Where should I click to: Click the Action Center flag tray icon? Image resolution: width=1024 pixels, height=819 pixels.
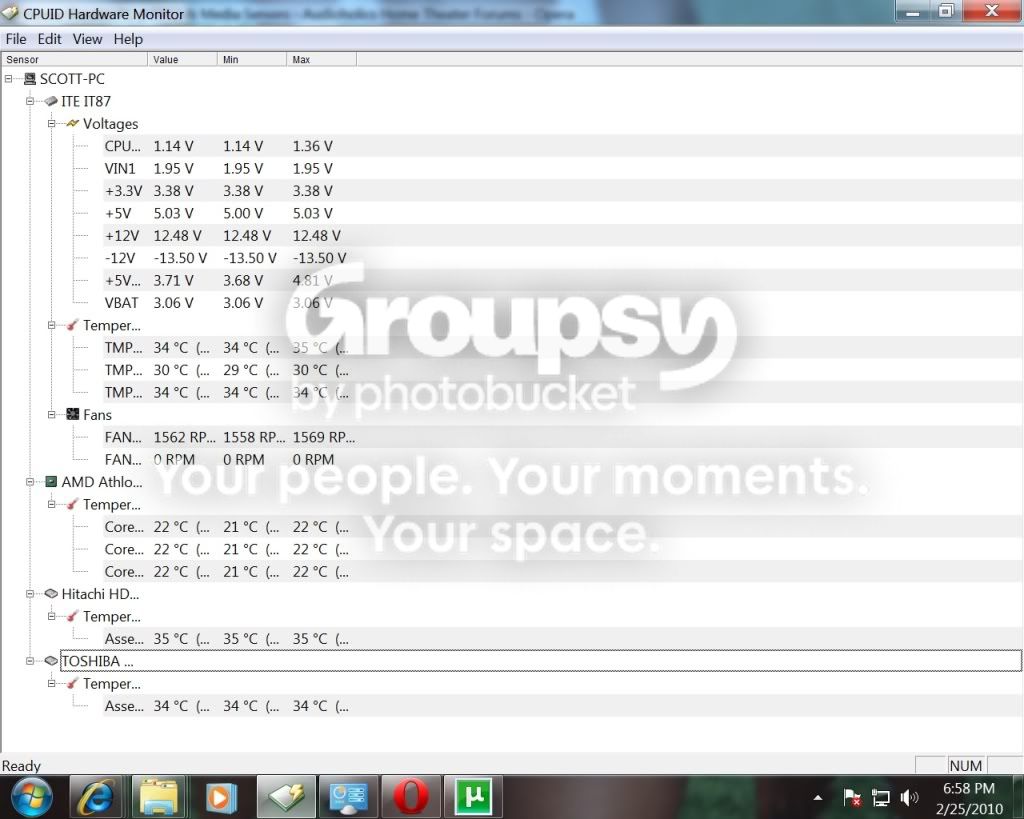(x=852, y=797)
